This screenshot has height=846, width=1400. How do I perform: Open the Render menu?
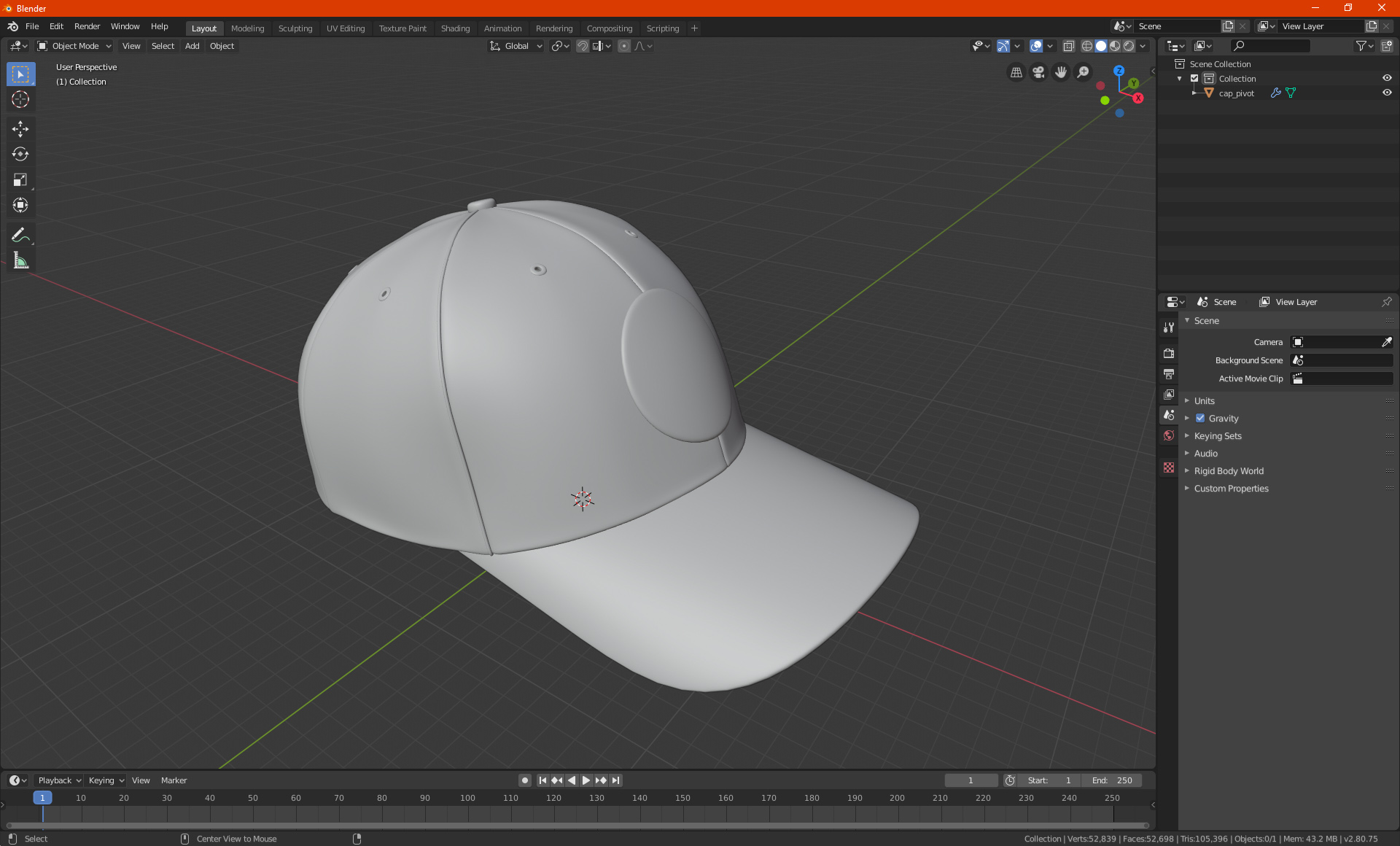[x=87, y=26]
